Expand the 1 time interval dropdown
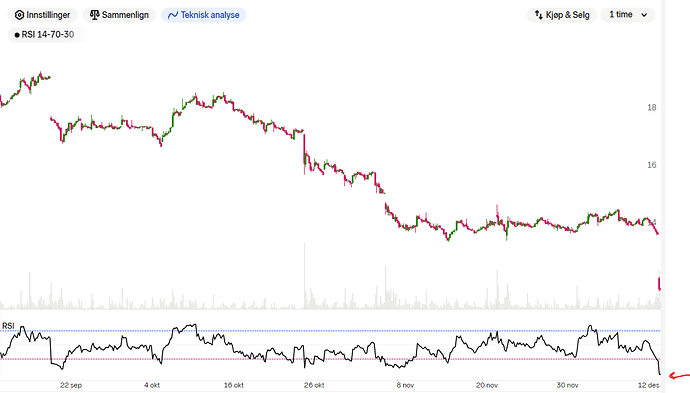The height and width of the screenshot is (393, 690). click(628, 15)
